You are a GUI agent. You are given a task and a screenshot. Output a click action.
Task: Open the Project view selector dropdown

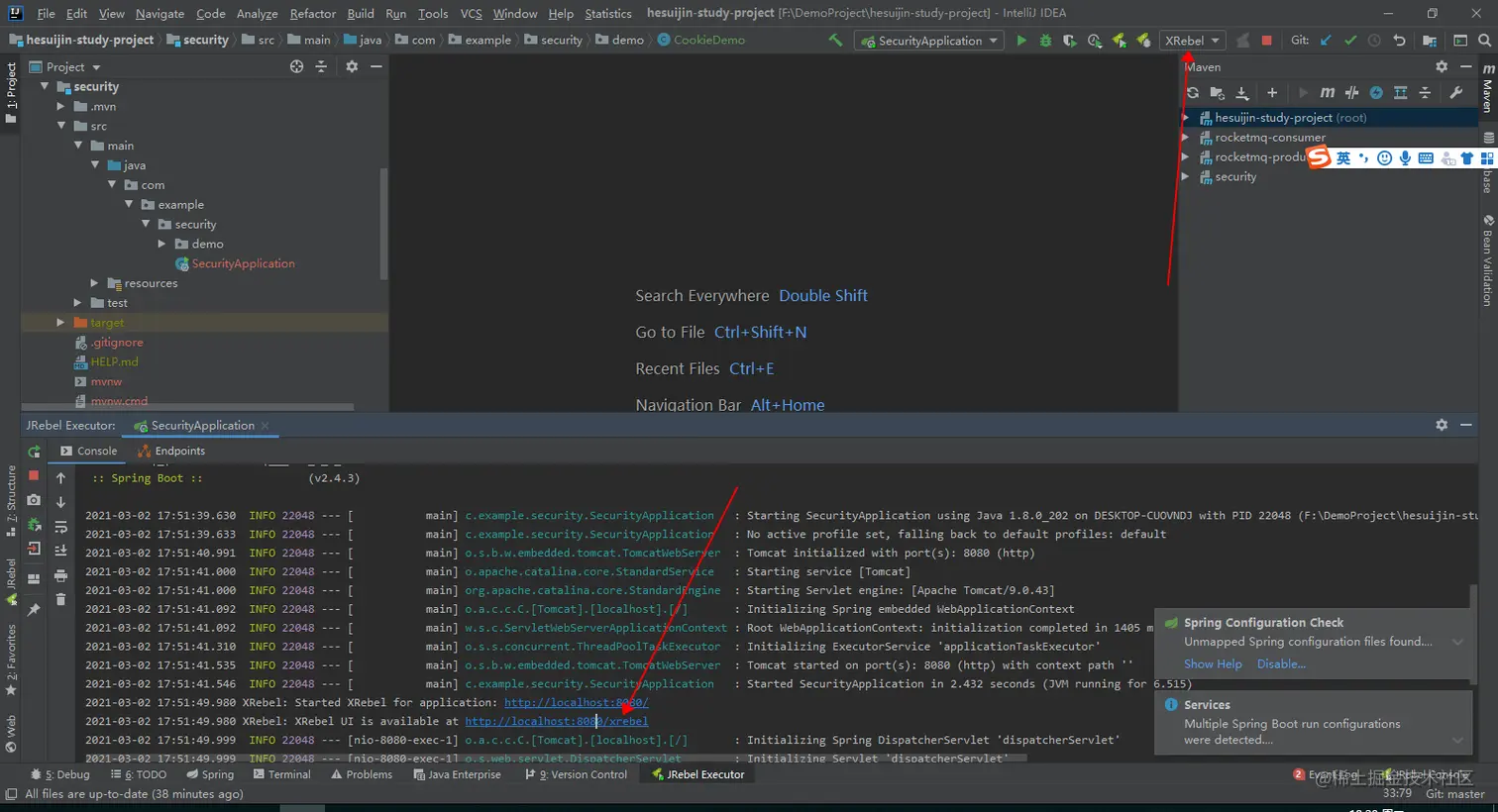click(65, 66)
